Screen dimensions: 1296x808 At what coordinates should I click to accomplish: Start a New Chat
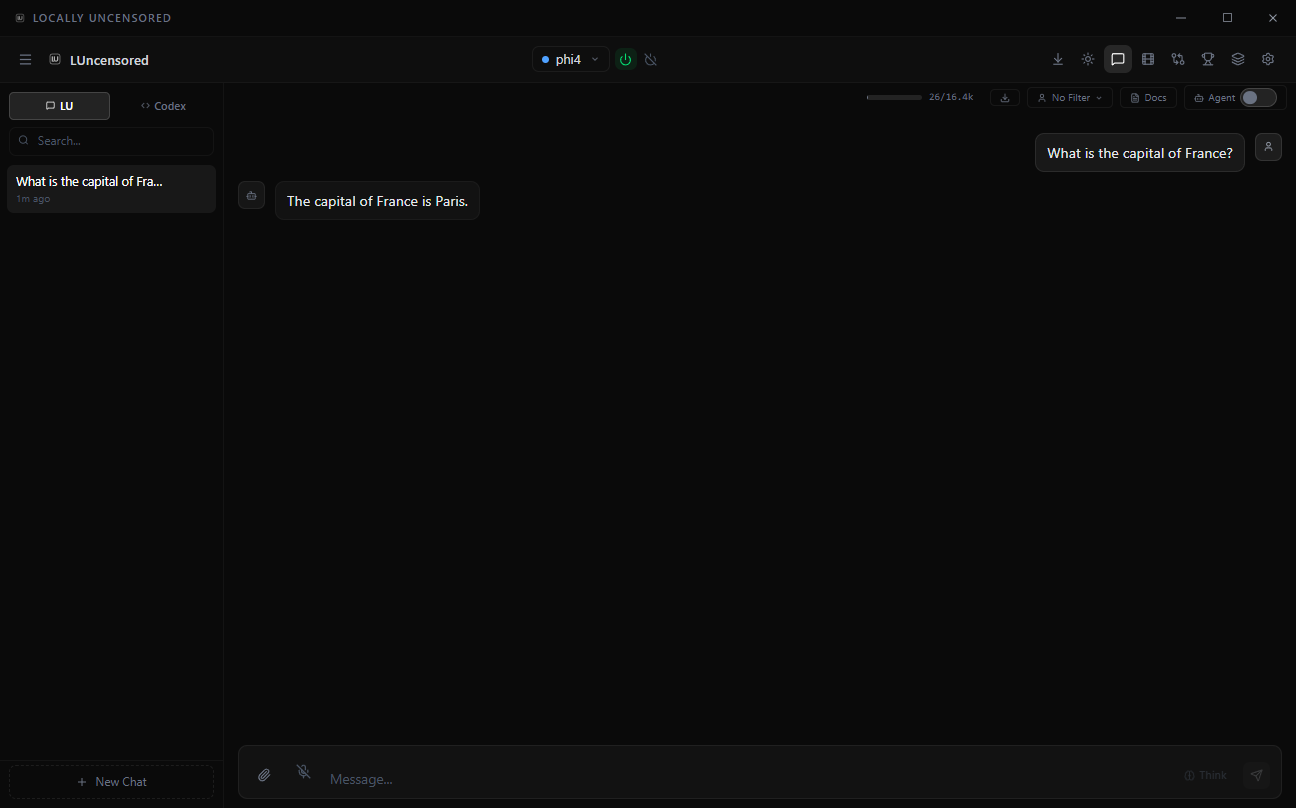point(111,781)
